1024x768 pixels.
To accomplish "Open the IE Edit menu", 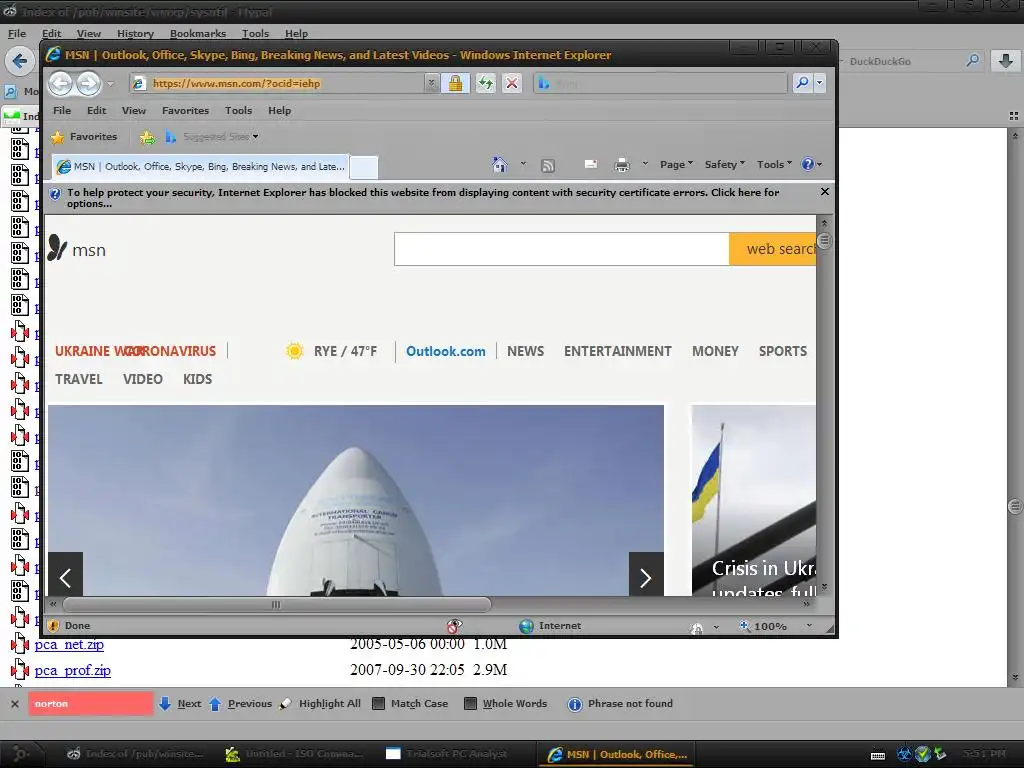I will (x=97, y=110).
